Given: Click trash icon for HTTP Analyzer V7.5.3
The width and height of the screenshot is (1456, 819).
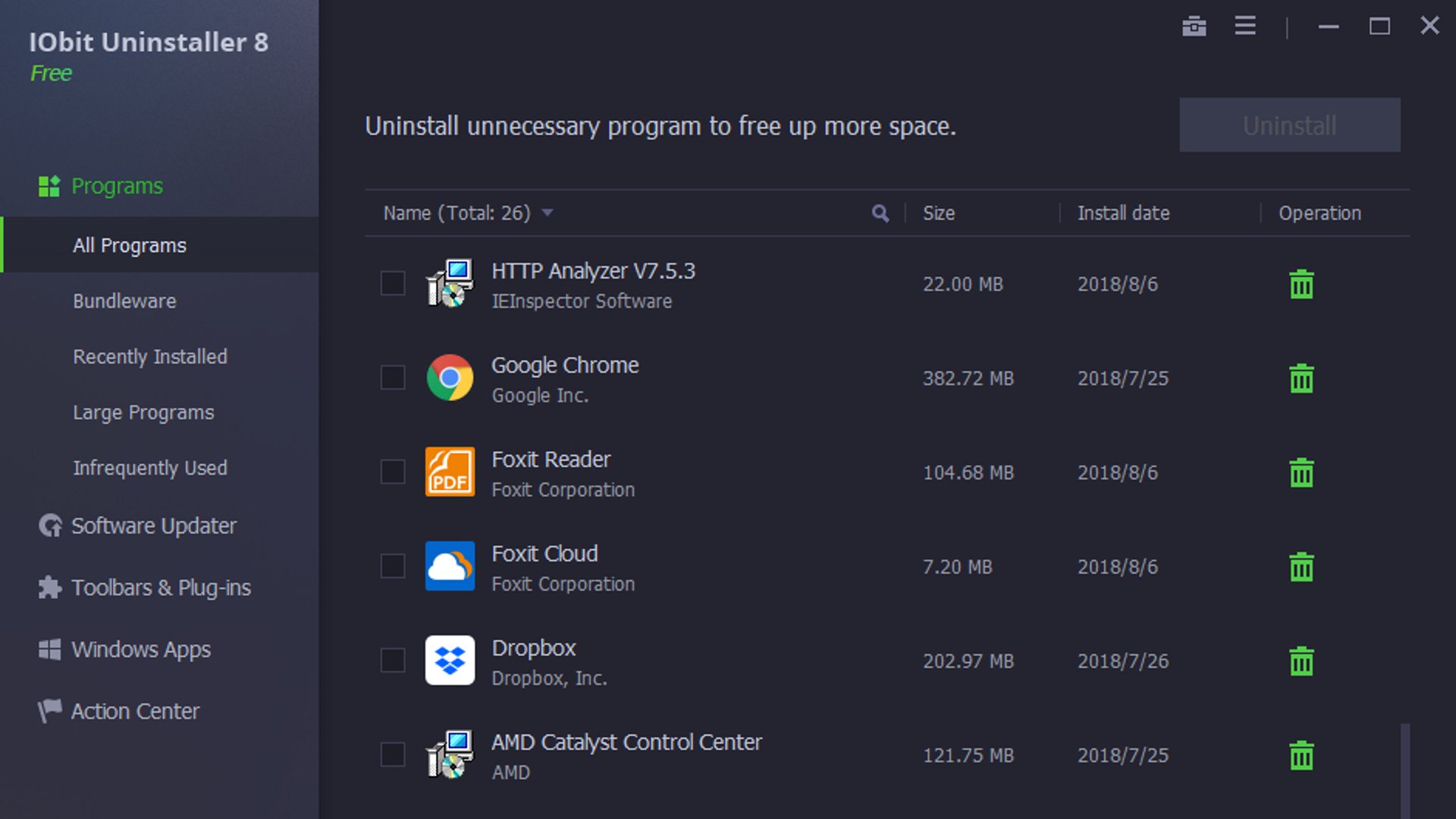Looking at the screenshot, I should pyautogui.click(x=1301, y=284).
